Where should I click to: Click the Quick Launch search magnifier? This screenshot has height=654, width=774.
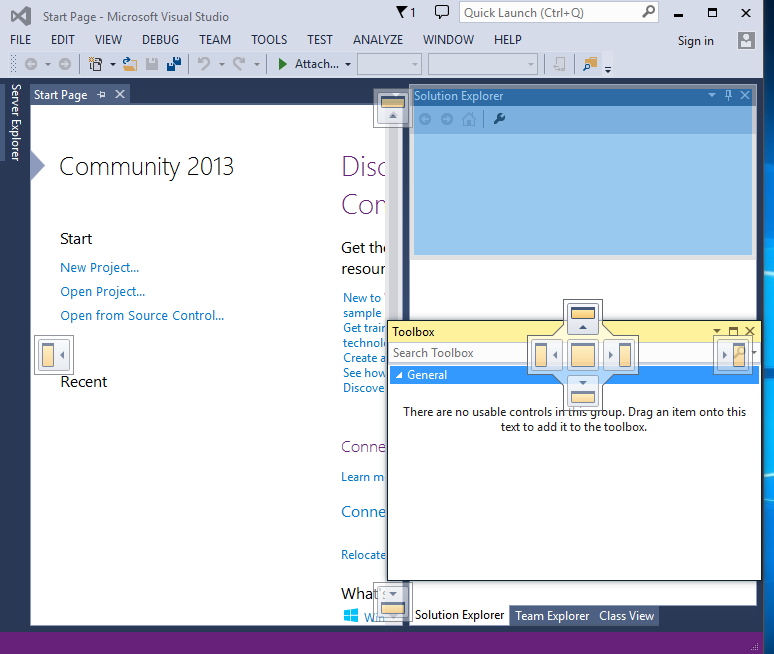pos(648,12)
